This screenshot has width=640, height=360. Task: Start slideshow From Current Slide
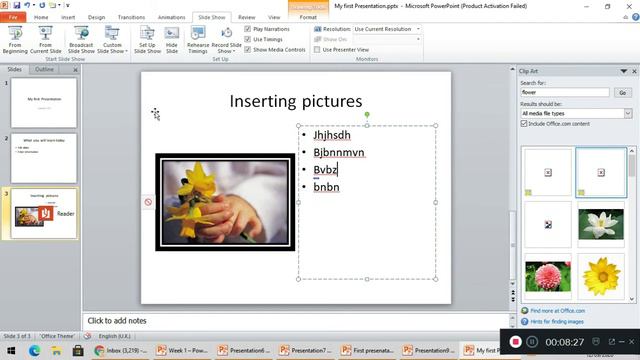click(45, 40)
